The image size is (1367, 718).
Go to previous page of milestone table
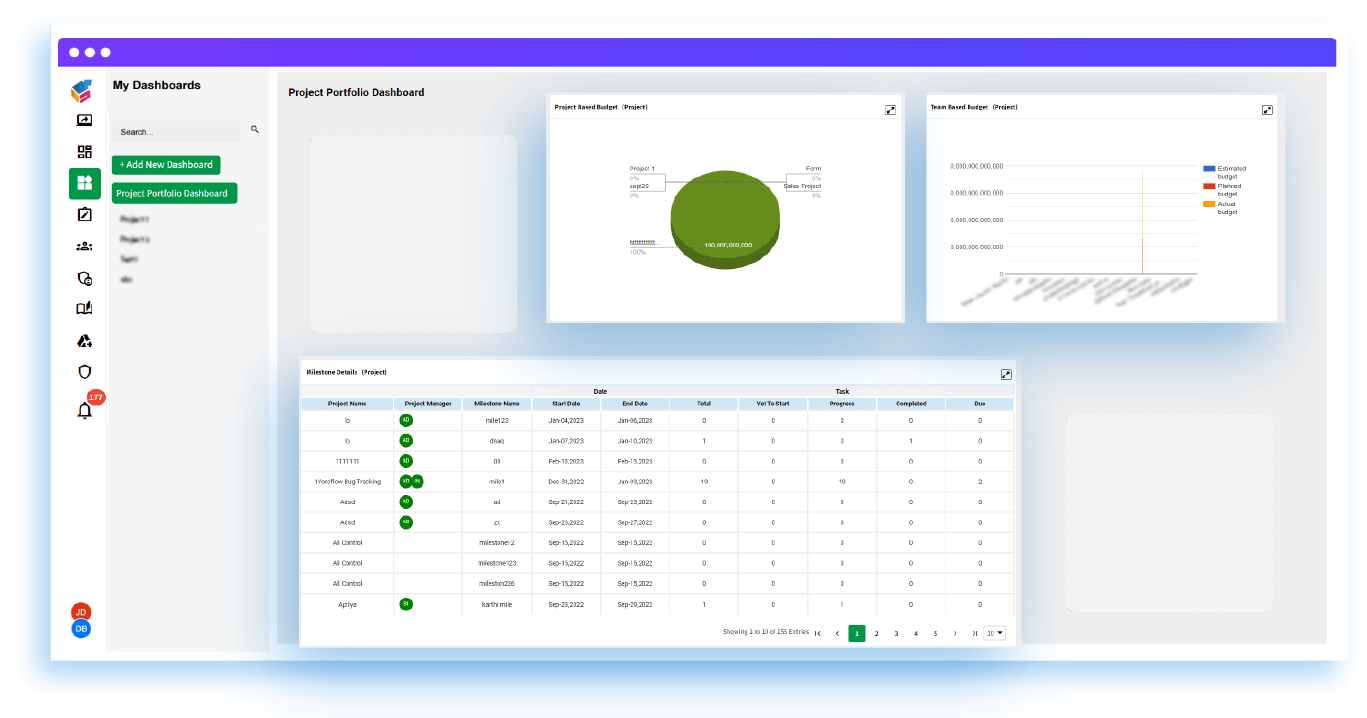click(837, 633)
